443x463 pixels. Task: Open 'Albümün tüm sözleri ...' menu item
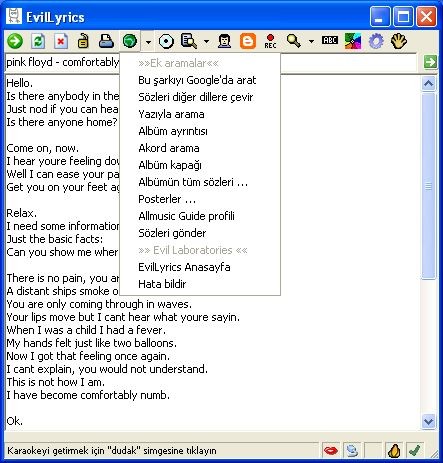[200, 182]
